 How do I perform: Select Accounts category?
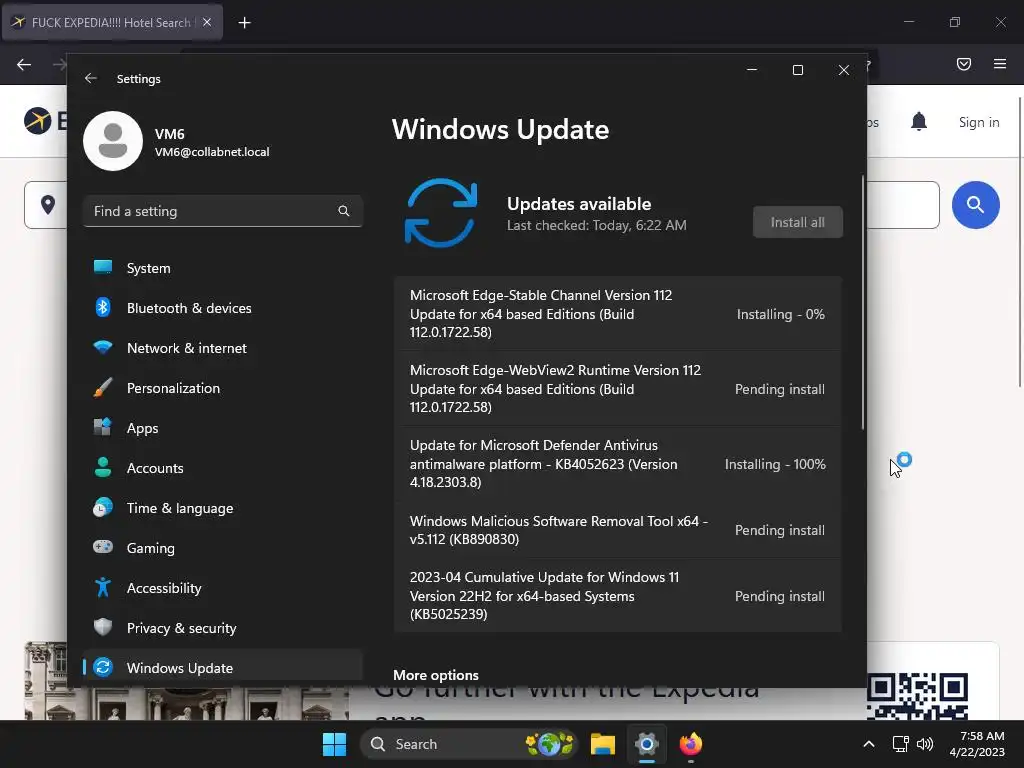[223, 468]
